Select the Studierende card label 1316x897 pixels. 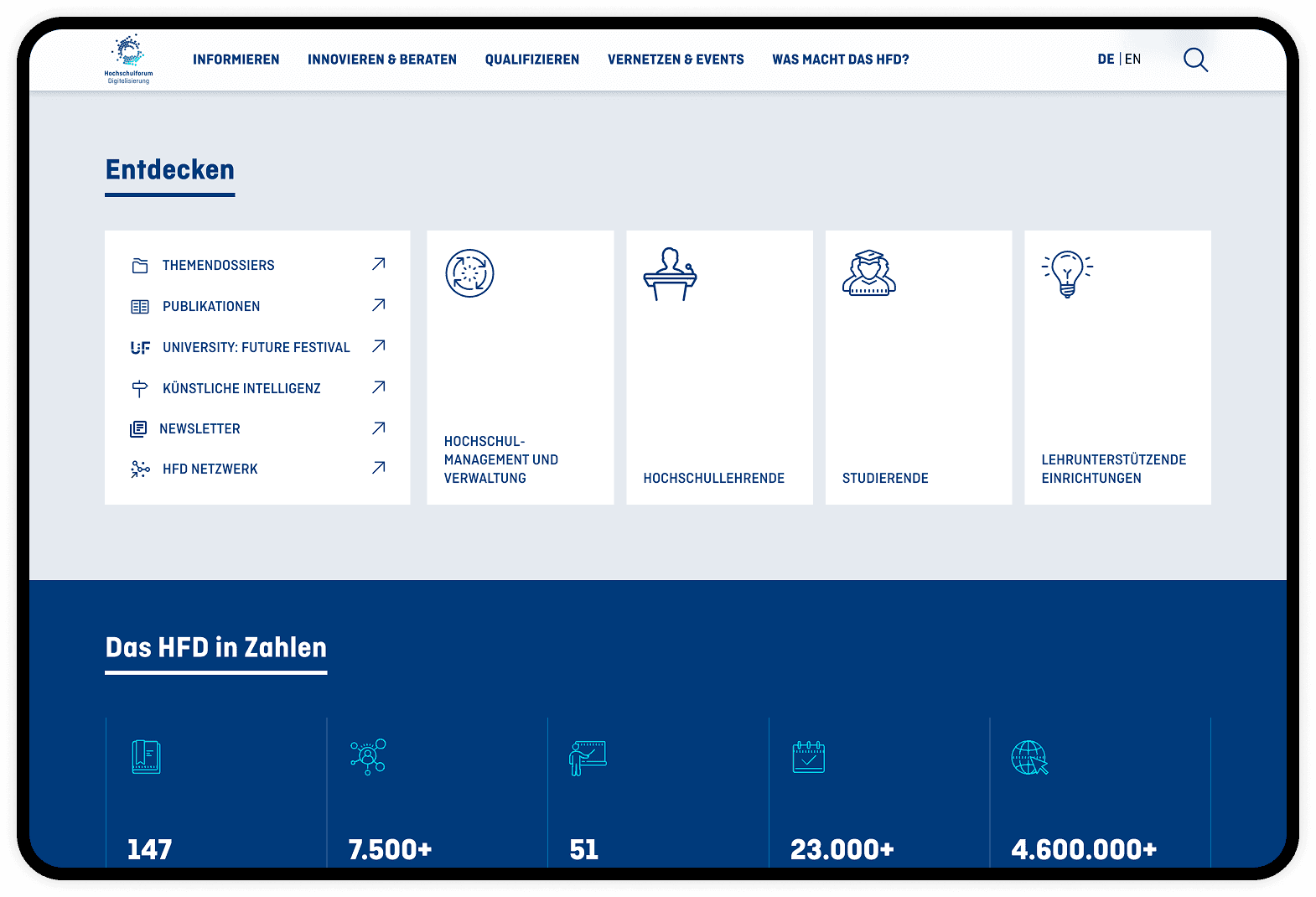point(885,479)
